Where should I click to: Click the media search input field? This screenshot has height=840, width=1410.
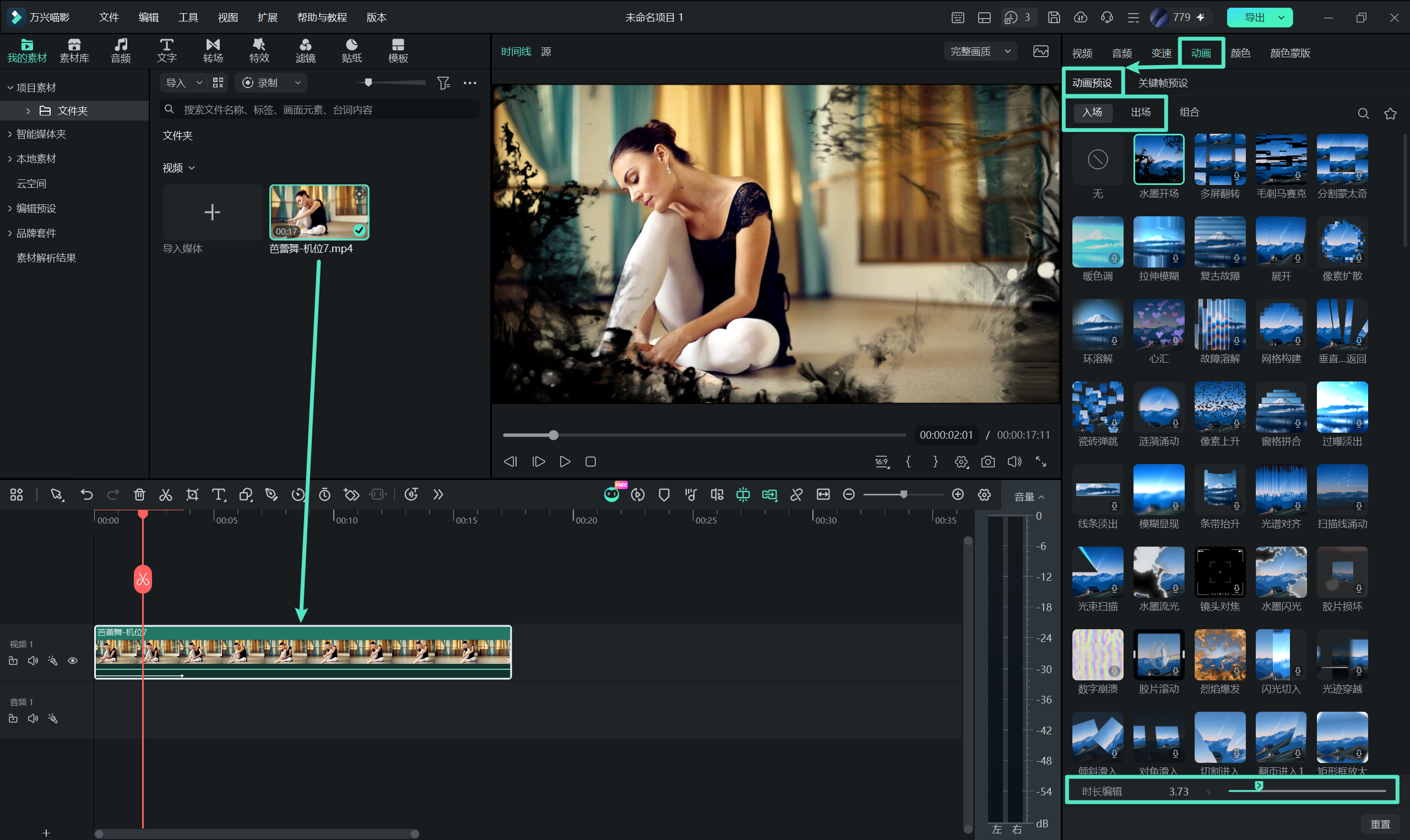point(320,110)
